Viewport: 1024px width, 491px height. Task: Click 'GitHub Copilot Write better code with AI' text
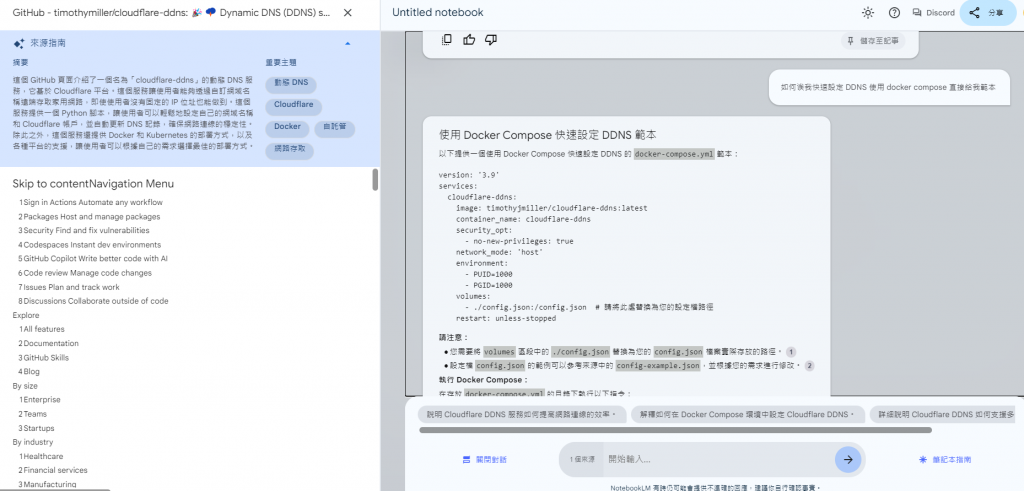tap(93, 259)
